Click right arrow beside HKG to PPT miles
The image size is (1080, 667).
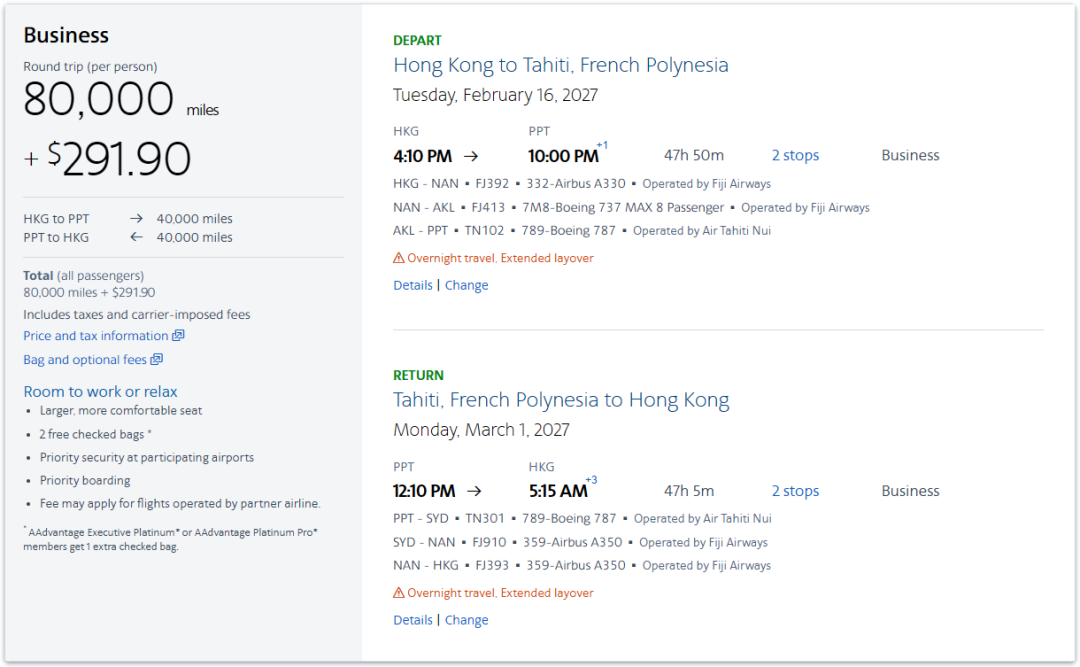click(x=136, y=218)
